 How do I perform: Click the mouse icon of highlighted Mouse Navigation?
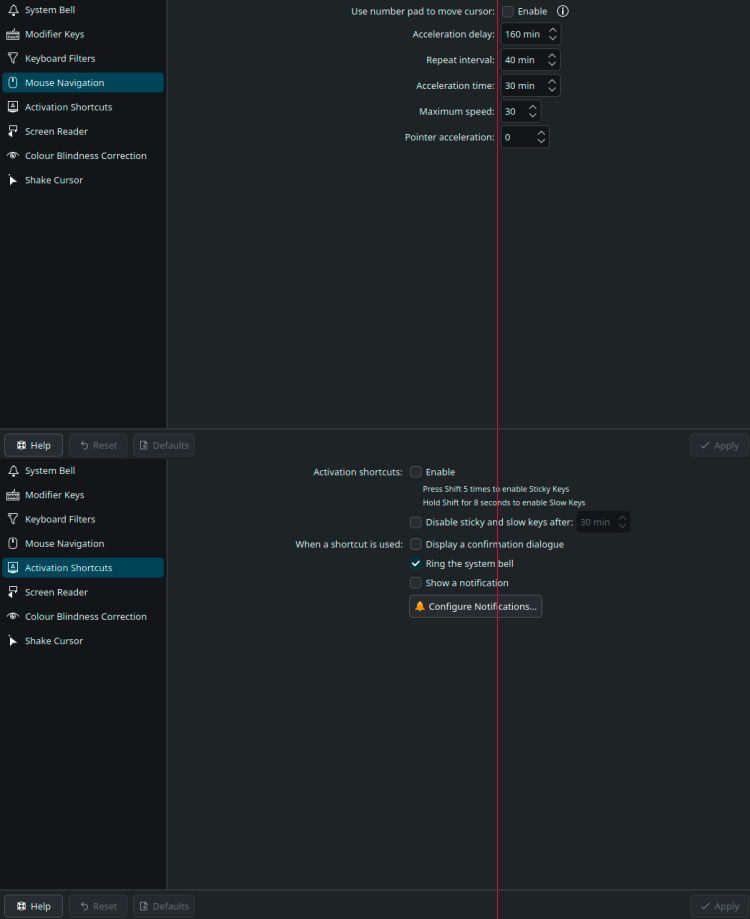13,83
